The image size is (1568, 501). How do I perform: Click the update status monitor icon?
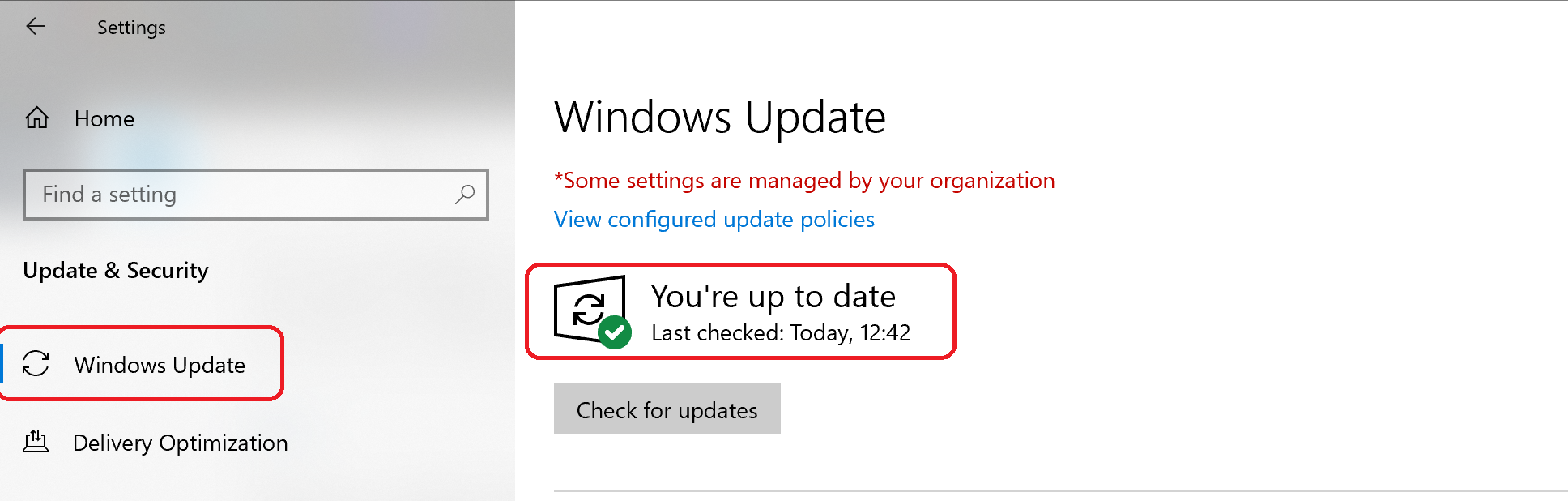click(x=590, y=309)
